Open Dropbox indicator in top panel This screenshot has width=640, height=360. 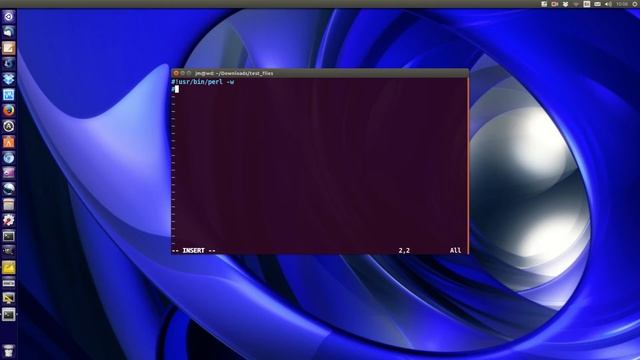click(x=565, y=4)
